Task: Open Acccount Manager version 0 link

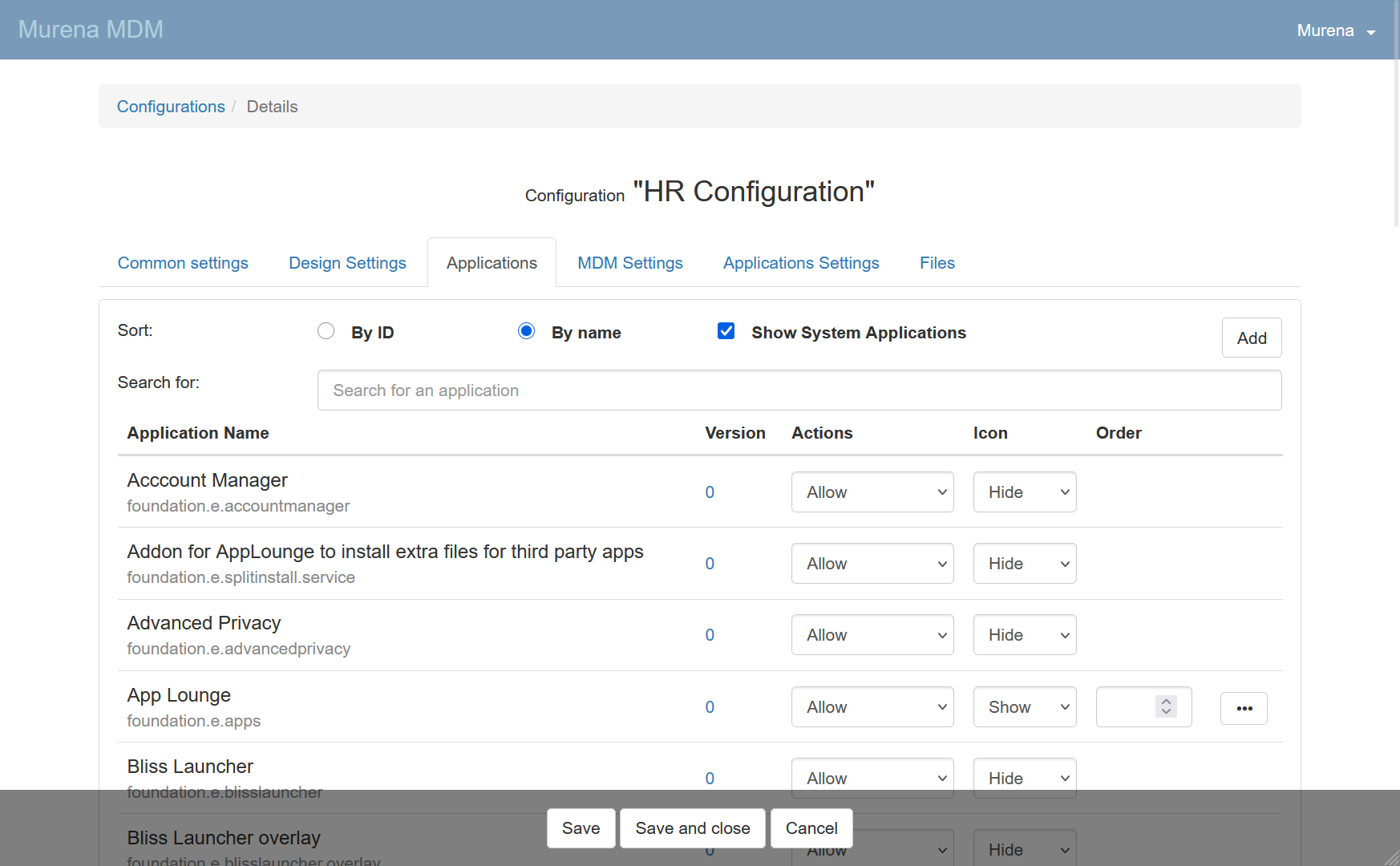Action: point(710,492)
